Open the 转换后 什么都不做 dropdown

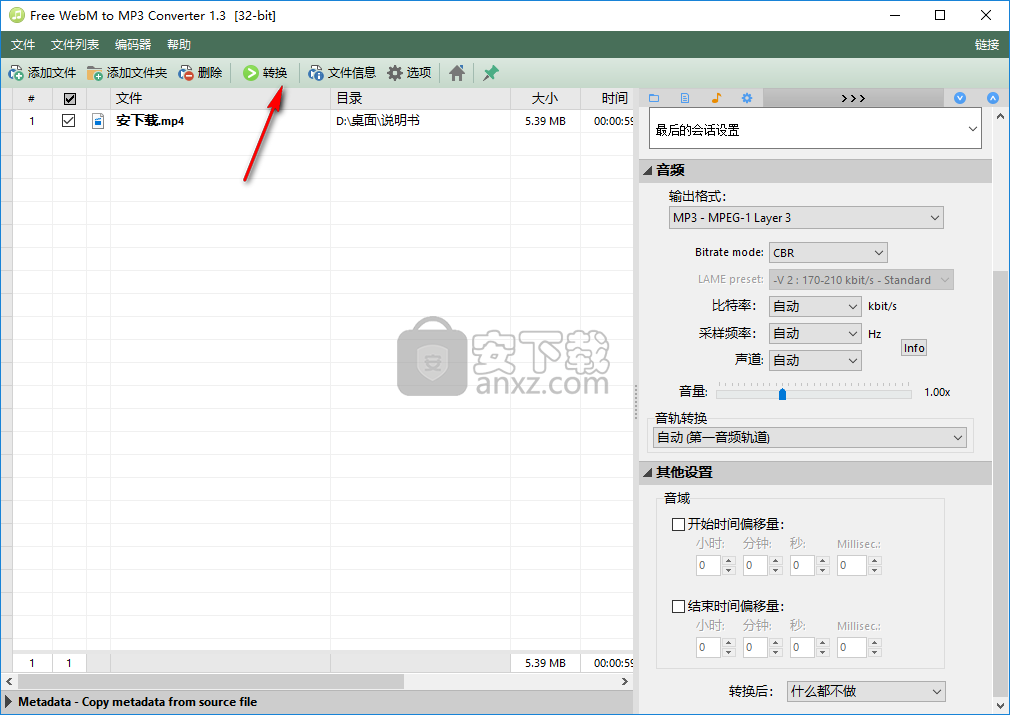point(866,692)
